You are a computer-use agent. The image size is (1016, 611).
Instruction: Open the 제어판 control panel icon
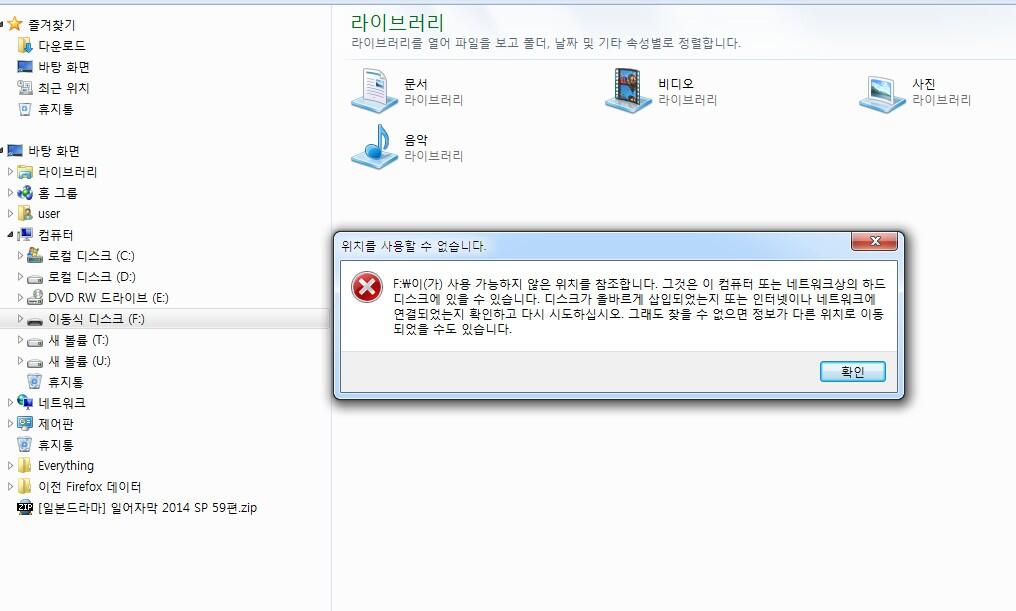pyautogui.click(x=25, y=424)
